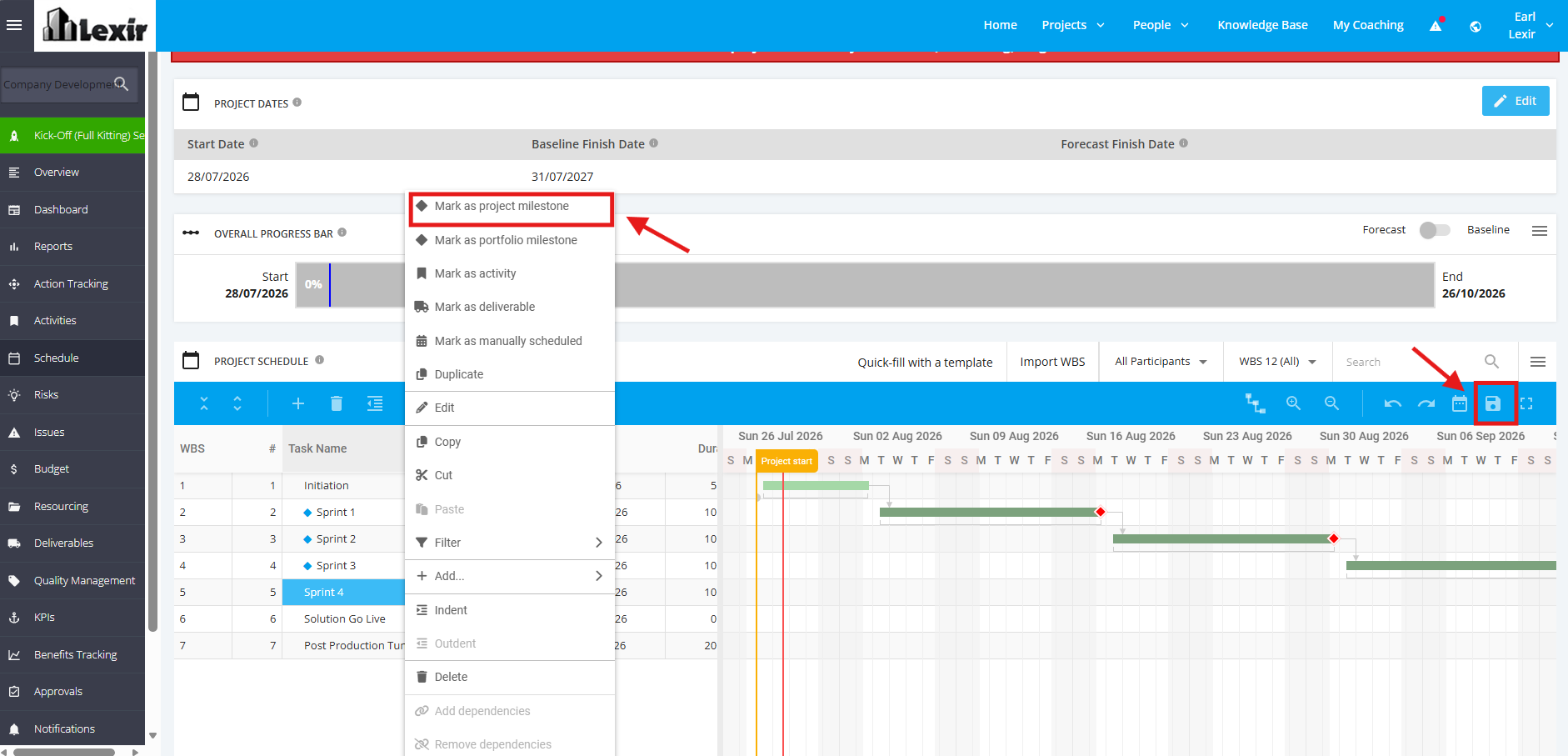Open Knowledge Base link

pyautogui.click(x=1262, y=25)
